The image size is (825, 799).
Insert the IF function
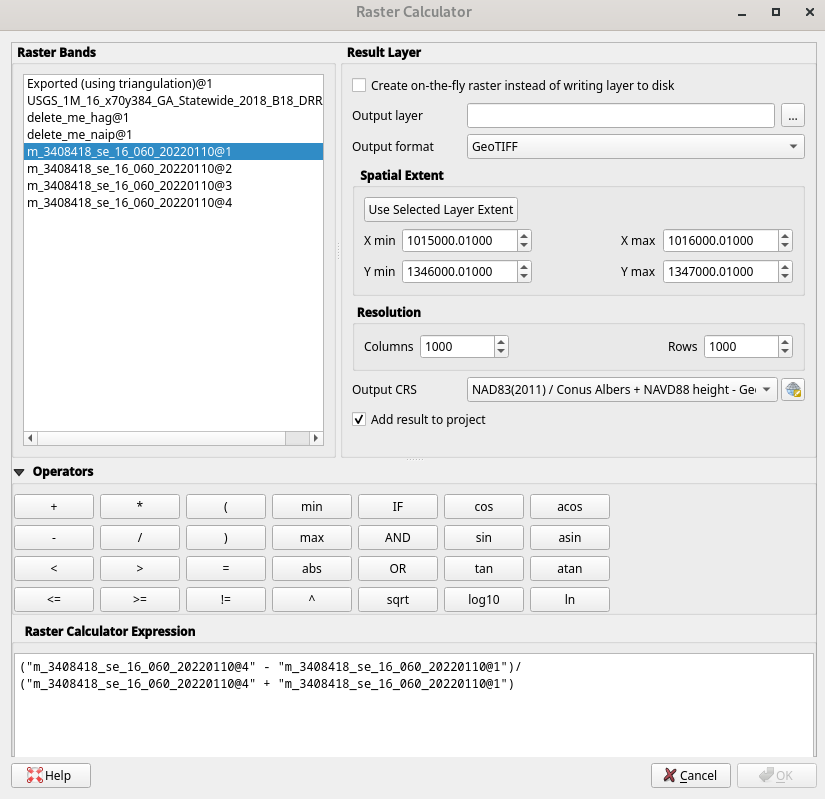(398, 507)
